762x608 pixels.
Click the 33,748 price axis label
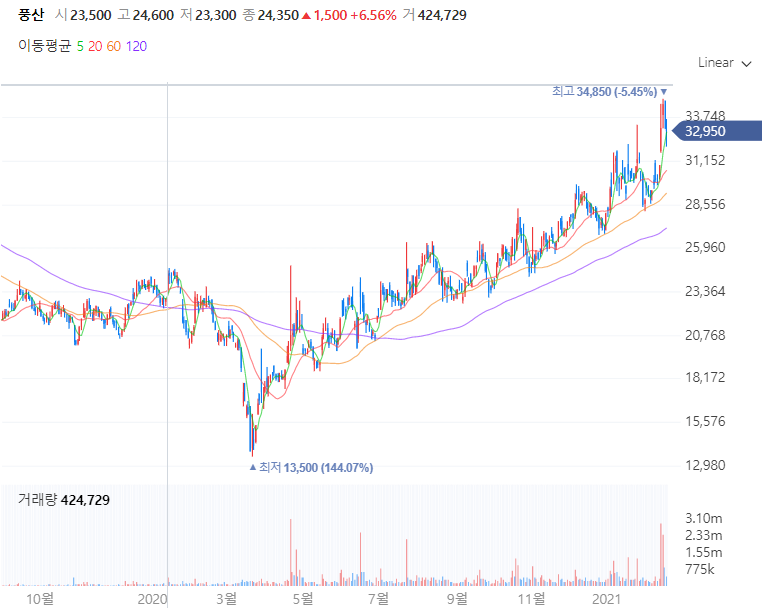[705, 116]
